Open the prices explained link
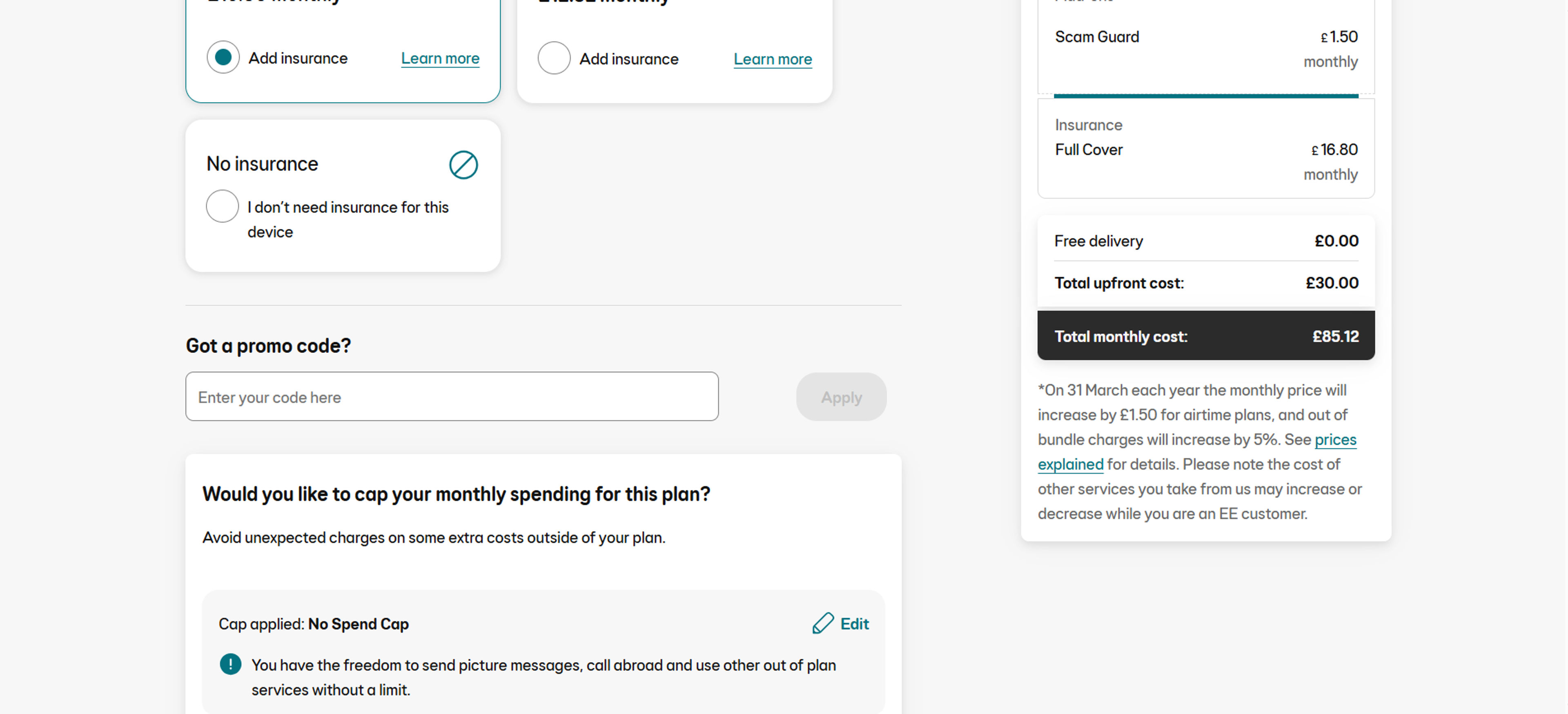This screenshot has width=1568, height=714. 1197,452
